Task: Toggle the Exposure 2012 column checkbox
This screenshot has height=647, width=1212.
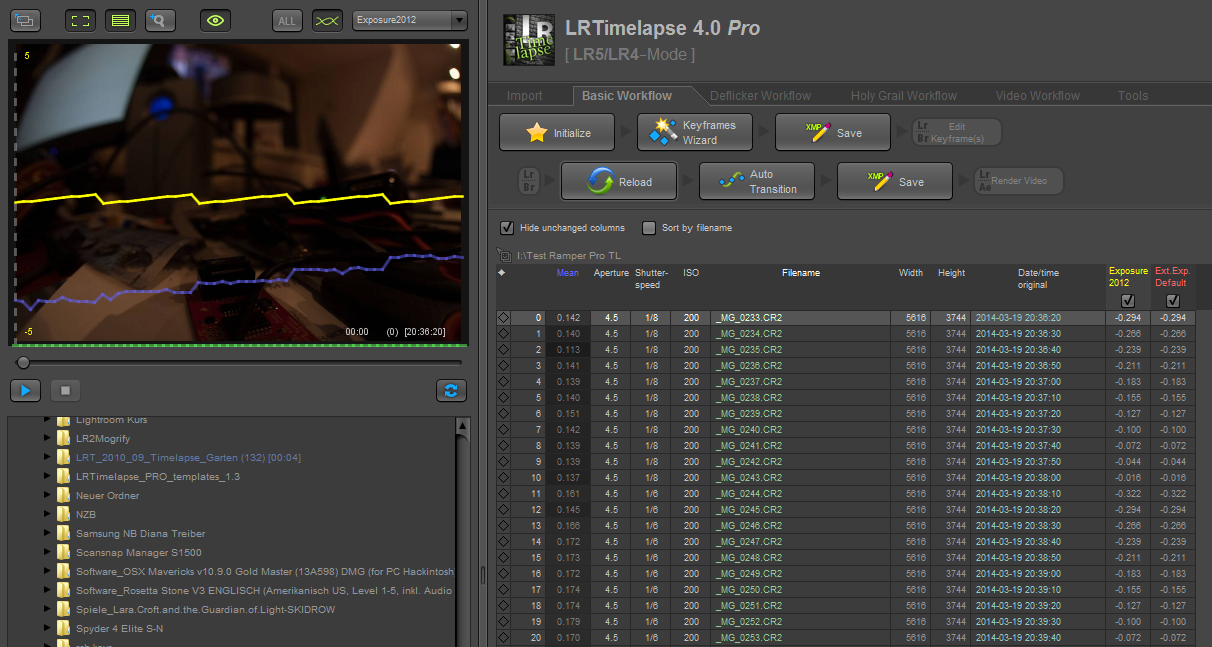Action: click(x=1128, y=300)
